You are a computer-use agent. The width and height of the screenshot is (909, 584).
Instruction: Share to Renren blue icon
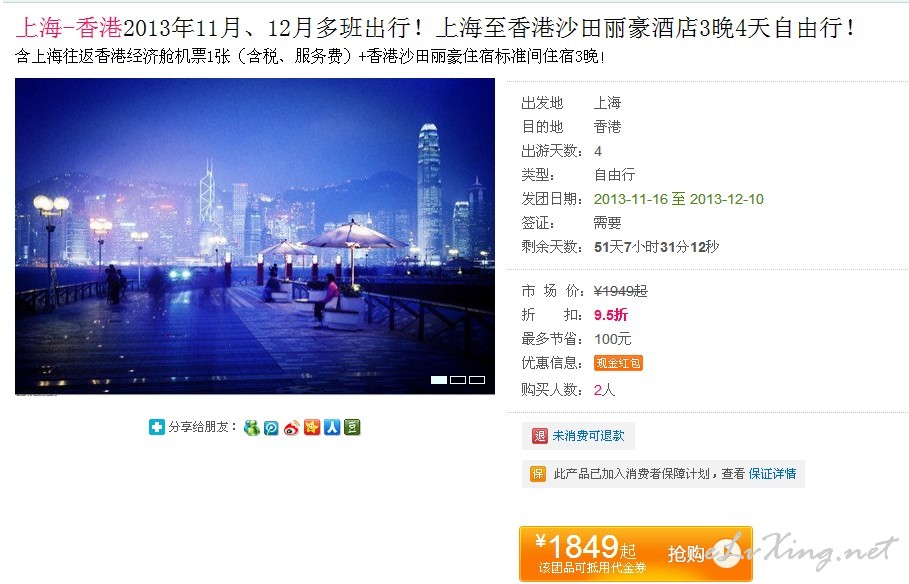pyautogui.click(x=332, y=427)
